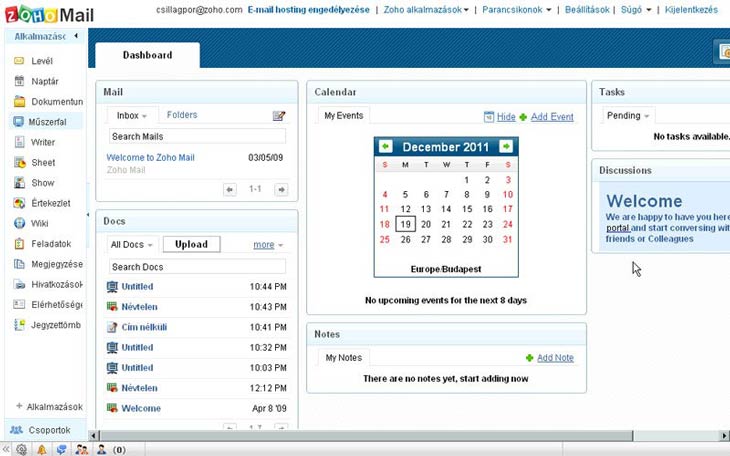Open the Sheet spreadsheet icon

(x=19, y=163)
